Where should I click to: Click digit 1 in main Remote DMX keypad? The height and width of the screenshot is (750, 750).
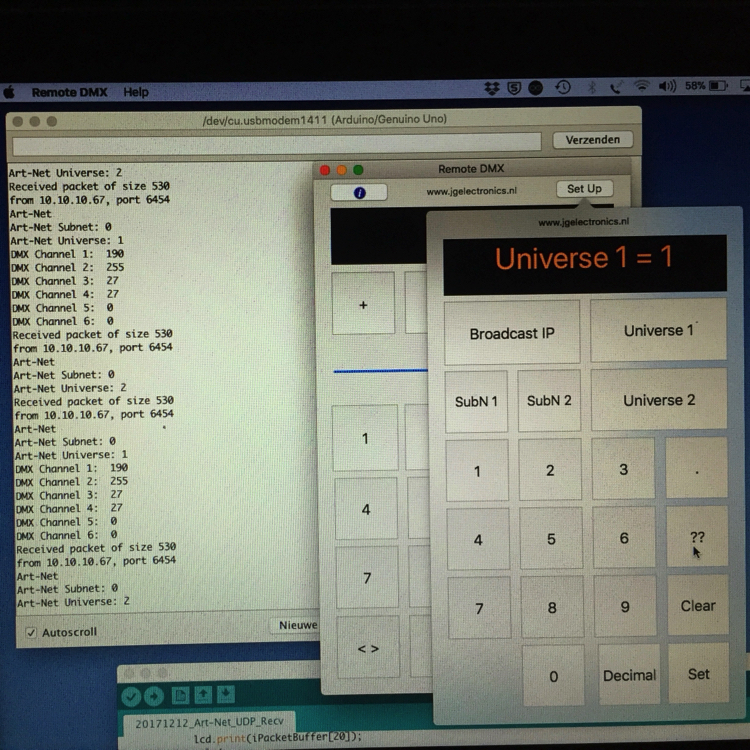click(x=365, y=438)
